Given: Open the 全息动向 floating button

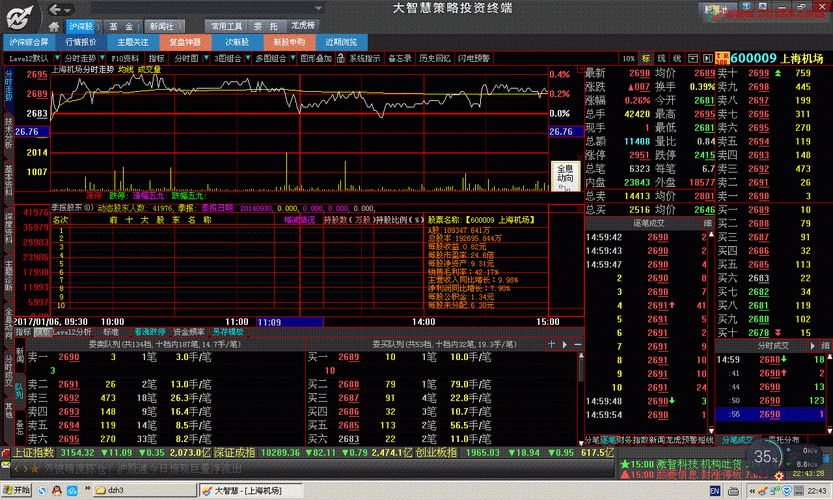Looking at the screenshot, I should (x=565, y=174).
